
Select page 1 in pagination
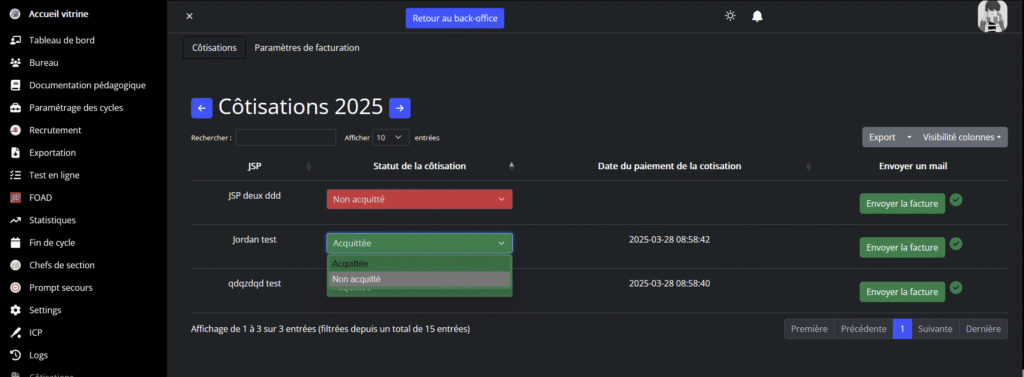click(902, 329)
